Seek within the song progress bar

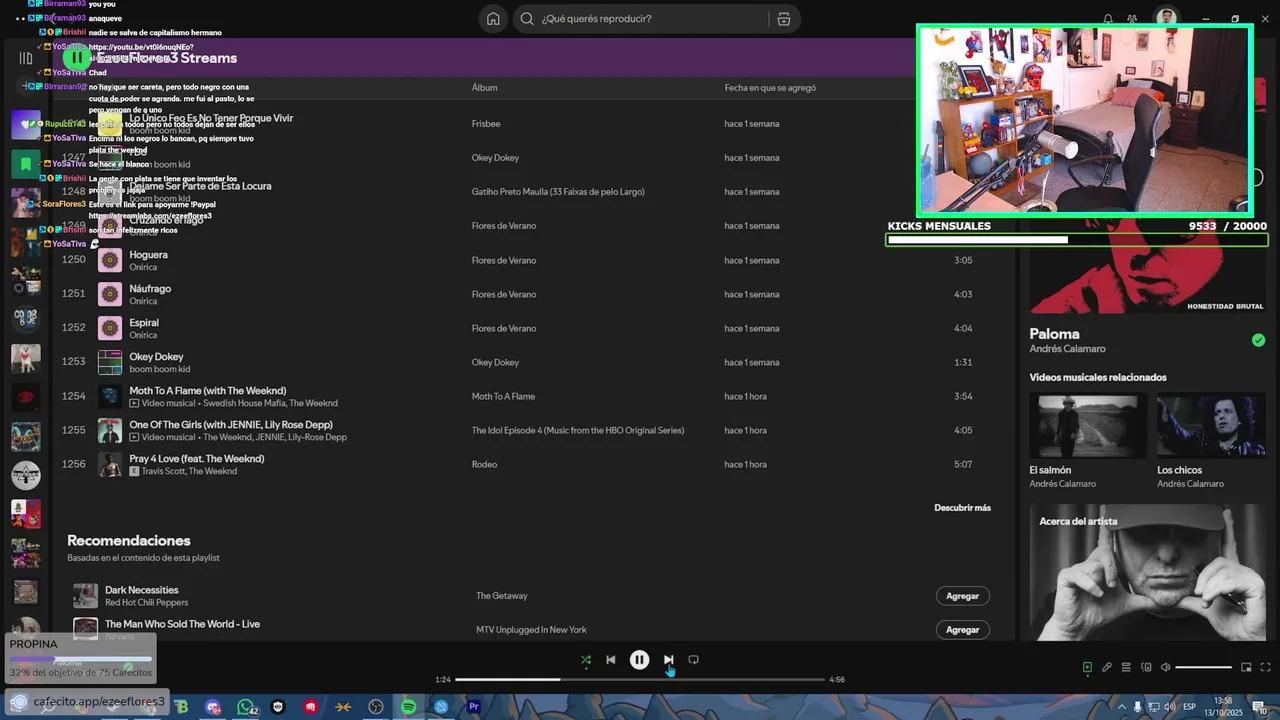[x=640, y=680]
